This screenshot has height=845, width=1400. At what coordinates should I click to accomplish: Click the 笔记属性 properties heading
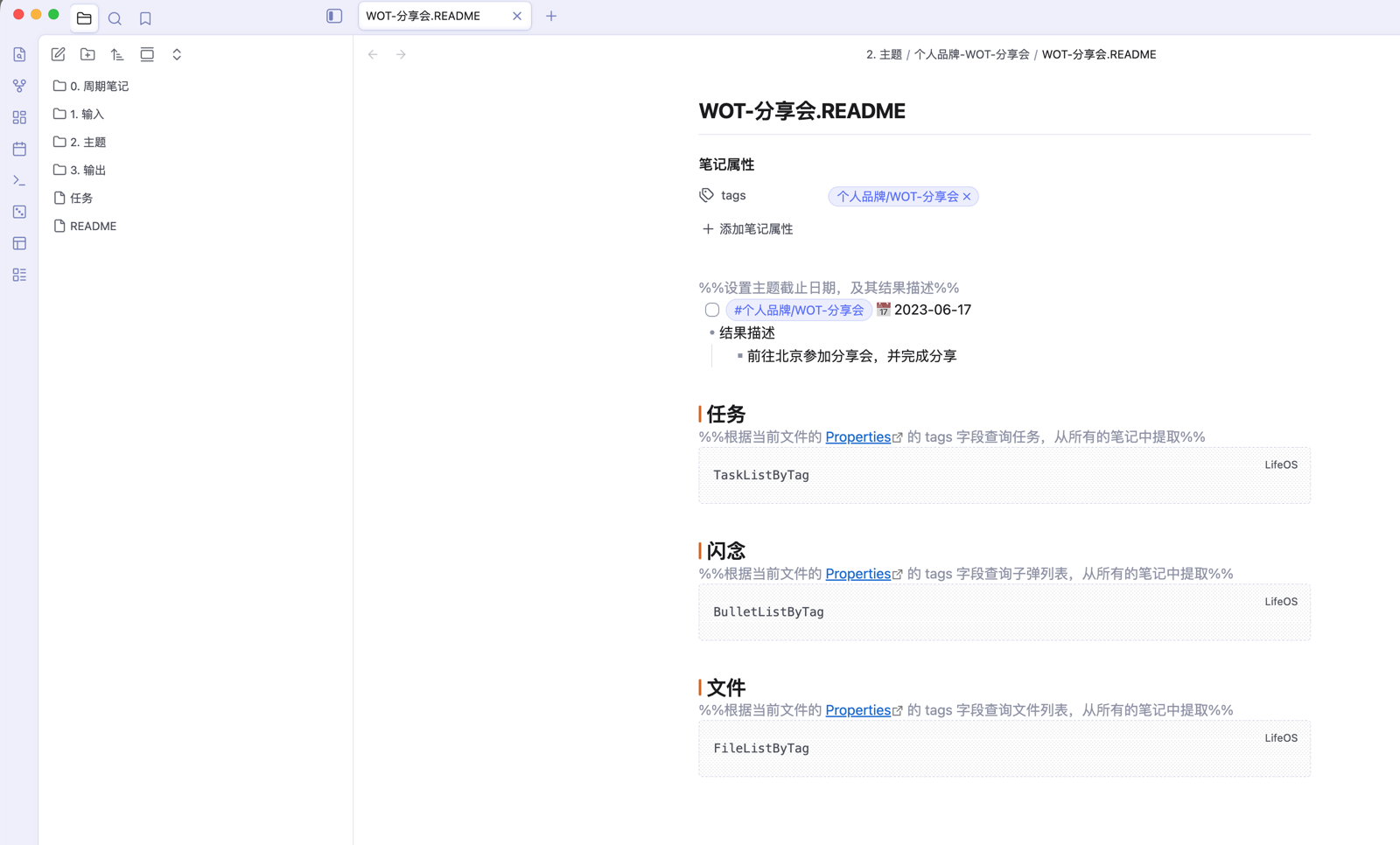pos(726,164)
